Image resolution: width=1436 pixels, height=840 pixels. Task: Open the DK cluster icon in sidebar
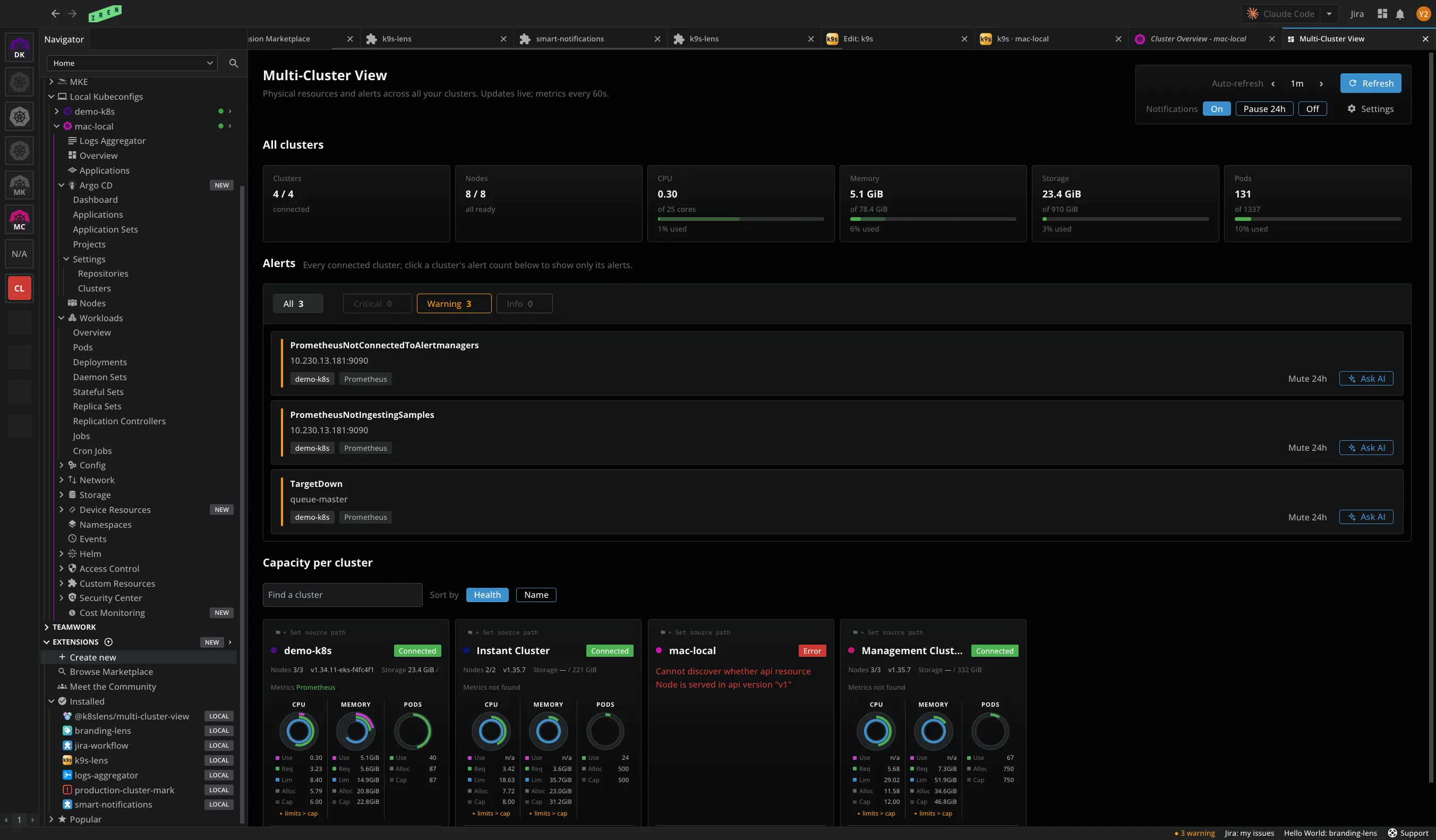(19, 48)
